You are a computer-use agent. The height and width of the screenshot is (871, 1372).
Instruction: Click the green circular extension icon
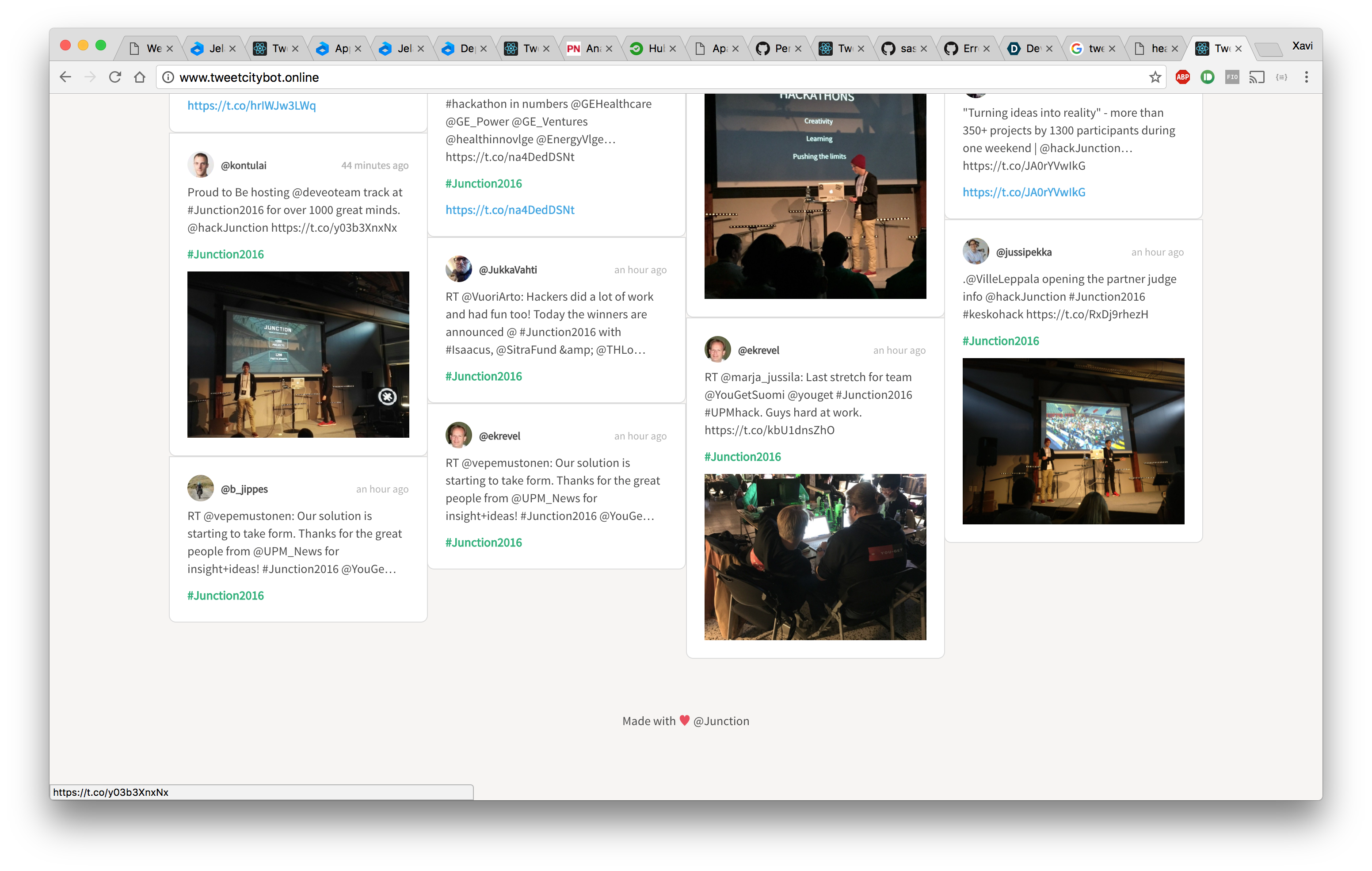[1207, 77]
